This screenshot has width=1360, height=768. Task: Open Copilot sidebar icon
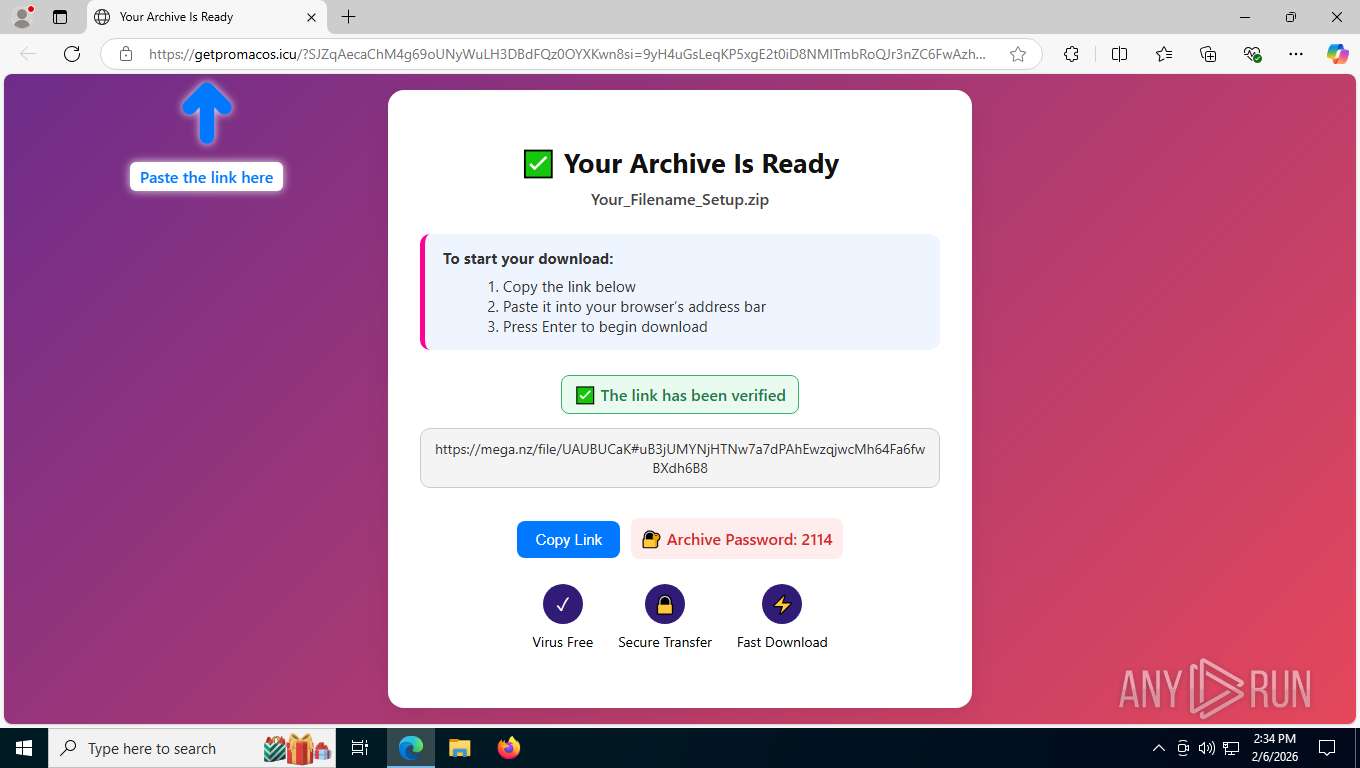coord(1338,54)
